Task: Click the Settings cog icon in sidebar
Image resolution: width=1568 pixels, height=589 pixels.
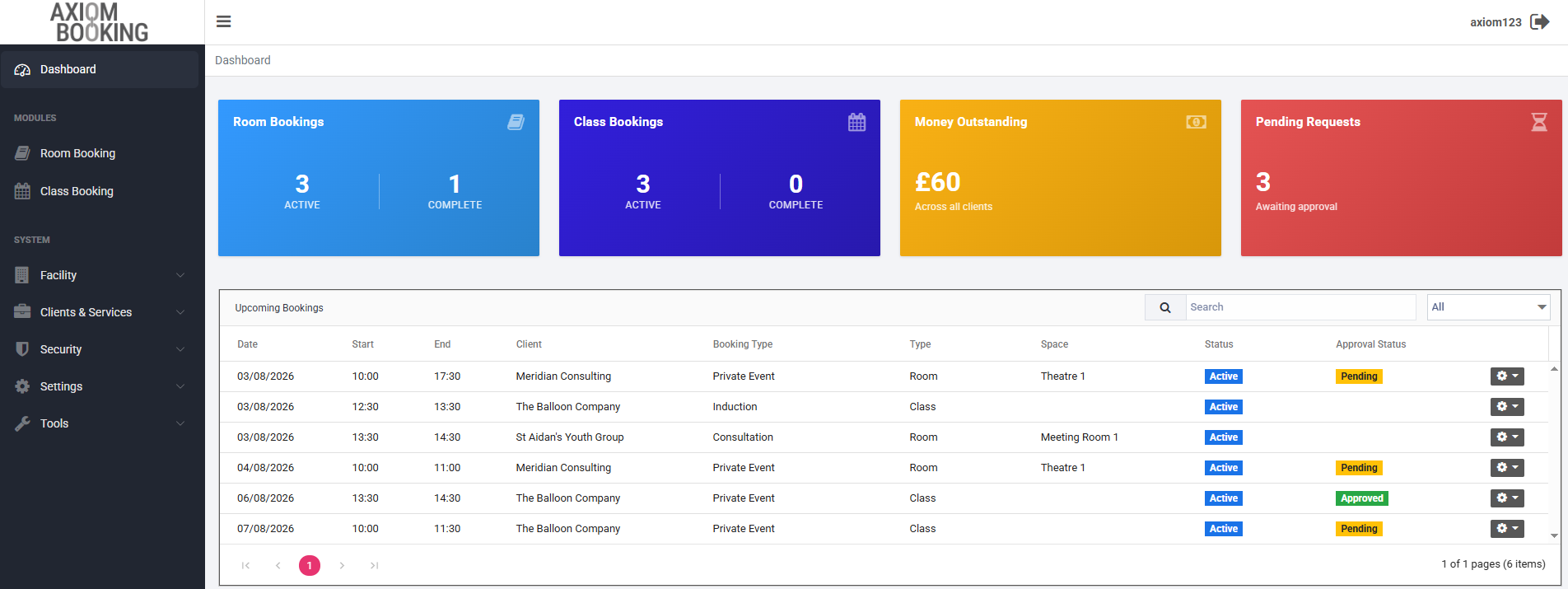Action: (x=22, y=386)
